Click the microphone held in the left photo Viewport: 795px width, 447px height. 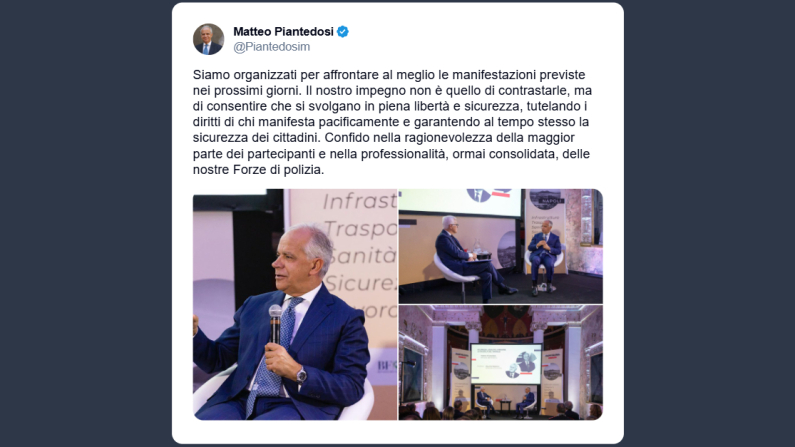coord(275,323)
